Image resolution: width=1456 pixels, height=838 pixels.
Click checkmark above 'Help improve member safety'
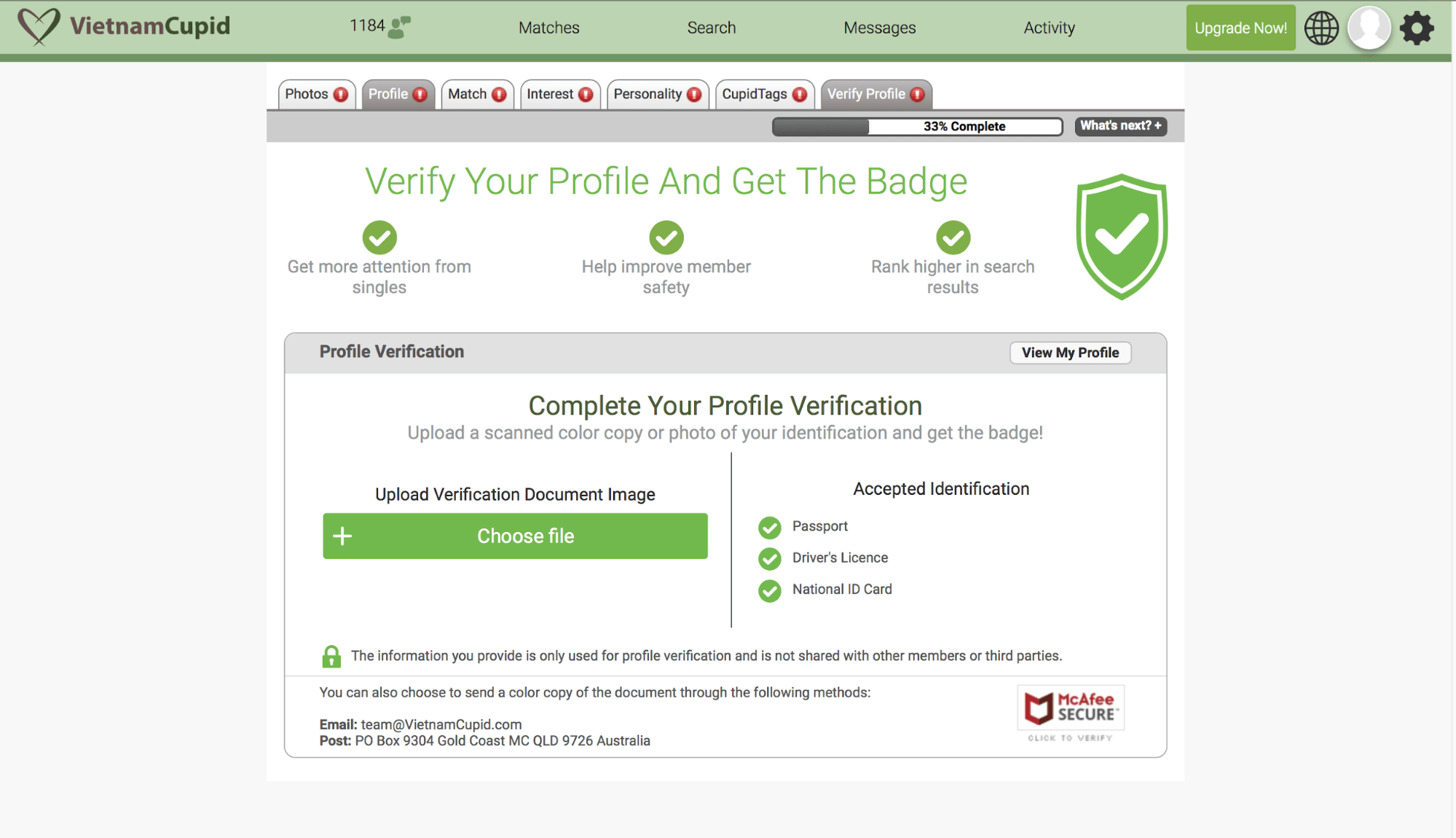(666, 238)
